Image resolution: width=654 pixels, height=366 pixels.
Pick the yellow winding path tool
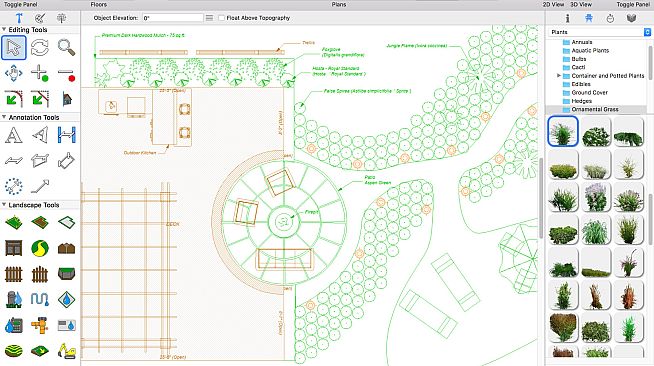[x=40, y=248]
